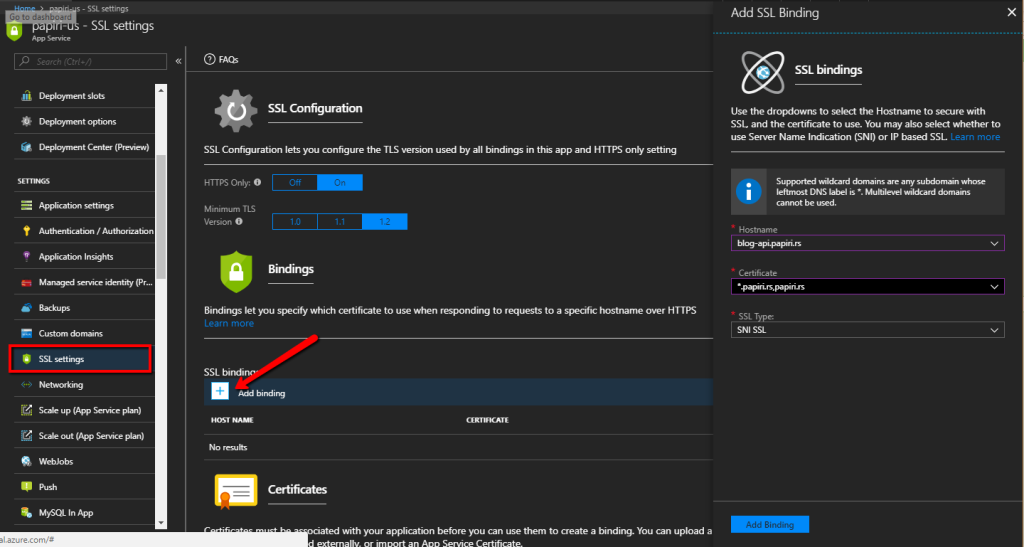Open Custom domains menu item
Viewport: 1024px width, 547px height.
point(84,334)
